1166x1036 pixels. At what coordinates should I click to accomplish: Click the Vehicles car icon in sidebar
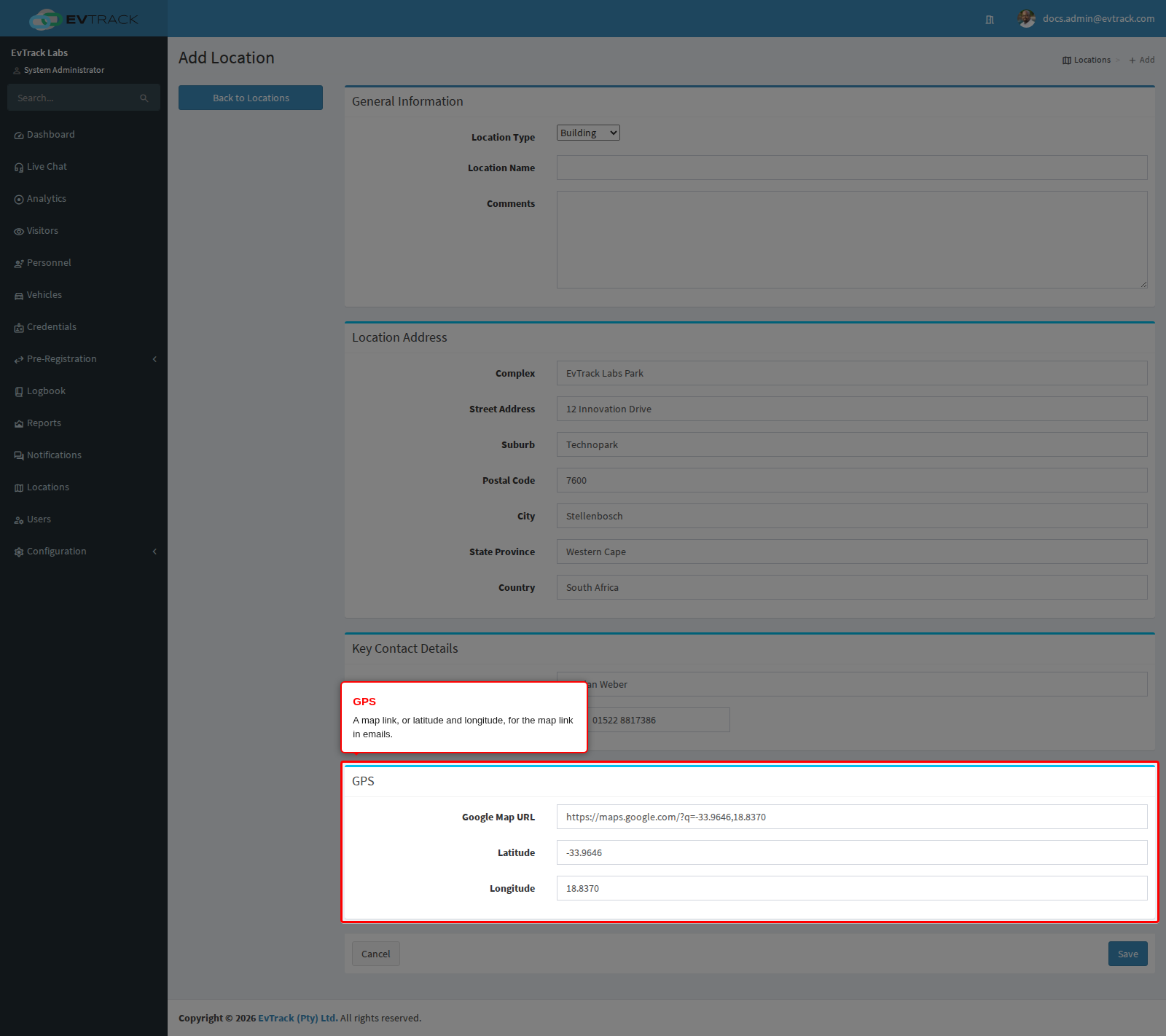tap(19, 296)
